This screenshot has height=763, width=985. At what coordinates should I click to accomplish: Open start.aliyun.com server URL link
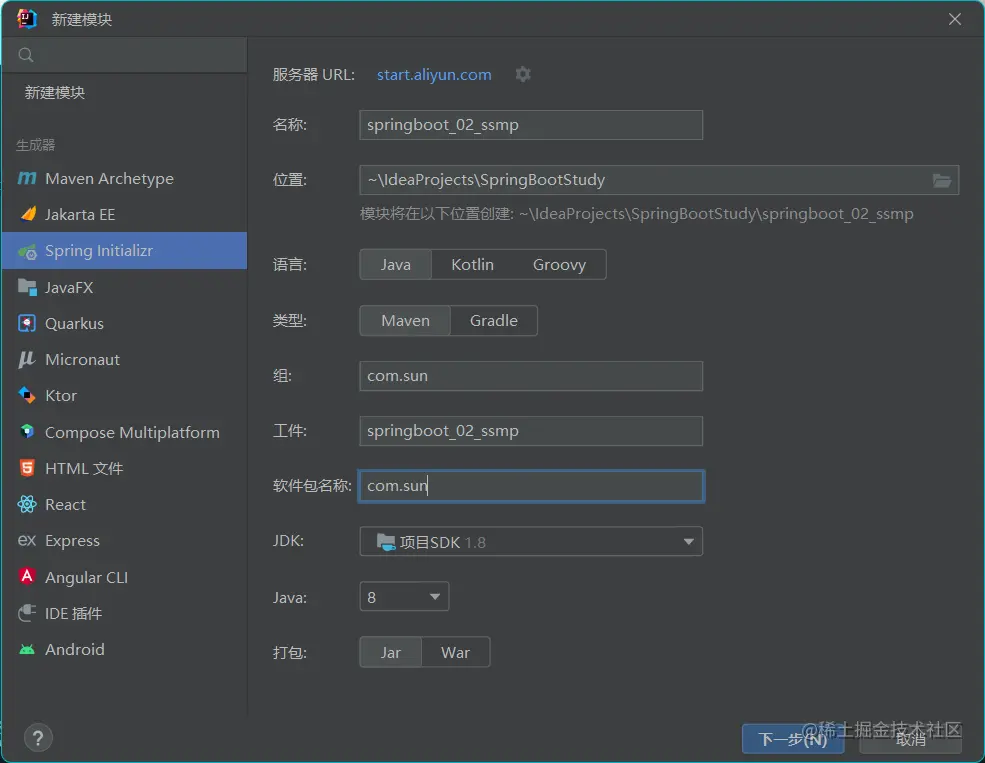click(x=433, y=74)
